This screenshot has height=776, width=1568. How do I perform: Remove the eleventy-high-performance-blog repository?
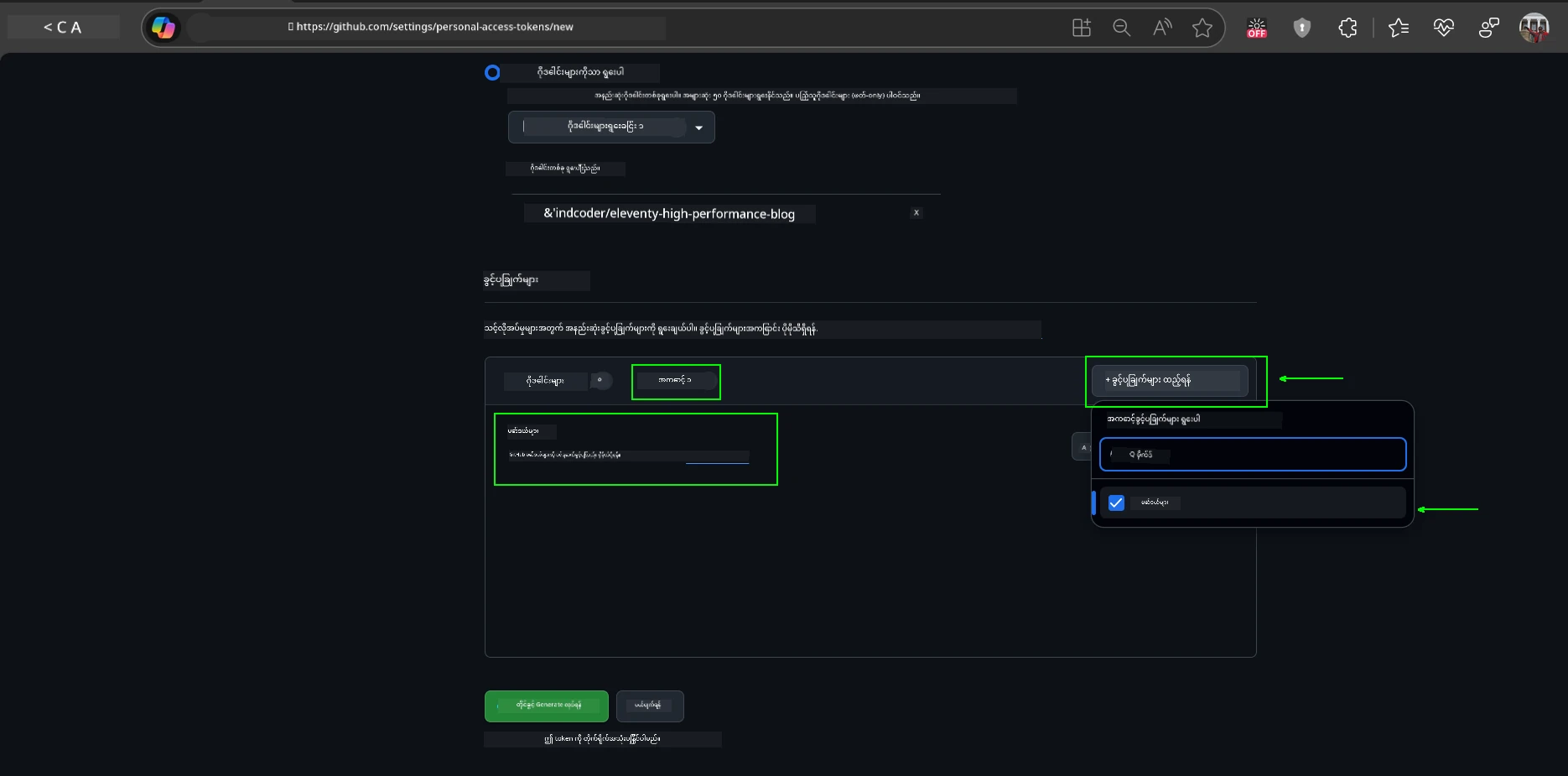[x=916, y=213]
